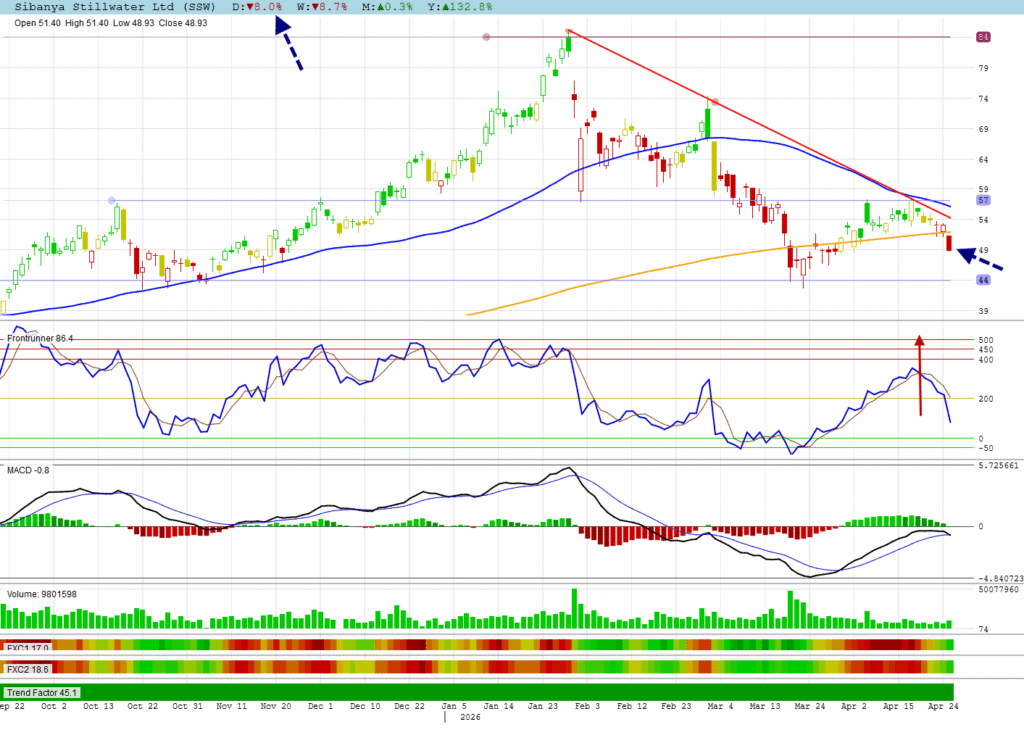Click the FXC2 18.6 heatmap label
The width and height of the screenshot is (1024, 735).
[27, 668]
